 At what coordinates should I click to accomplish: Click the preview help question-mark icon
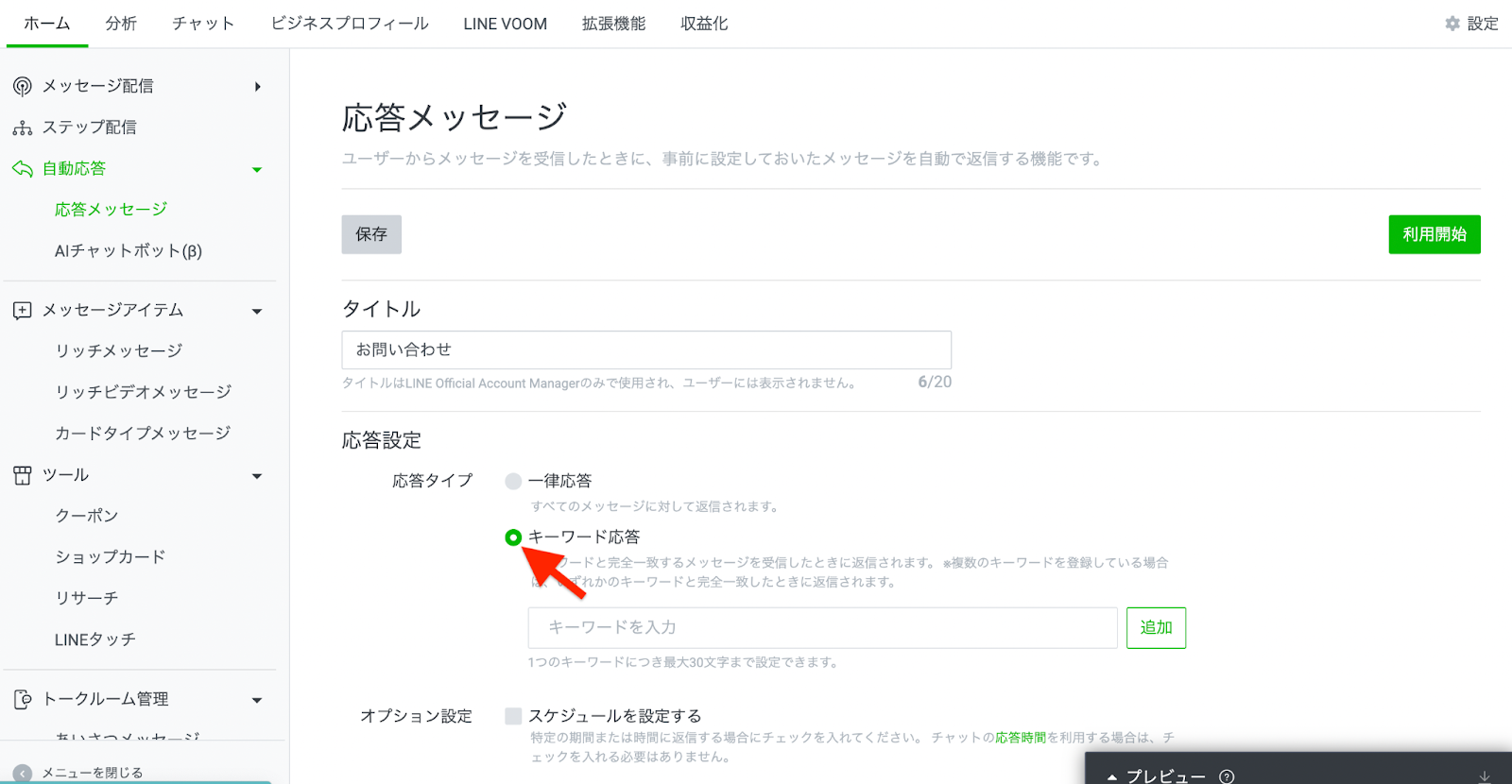1227,776
